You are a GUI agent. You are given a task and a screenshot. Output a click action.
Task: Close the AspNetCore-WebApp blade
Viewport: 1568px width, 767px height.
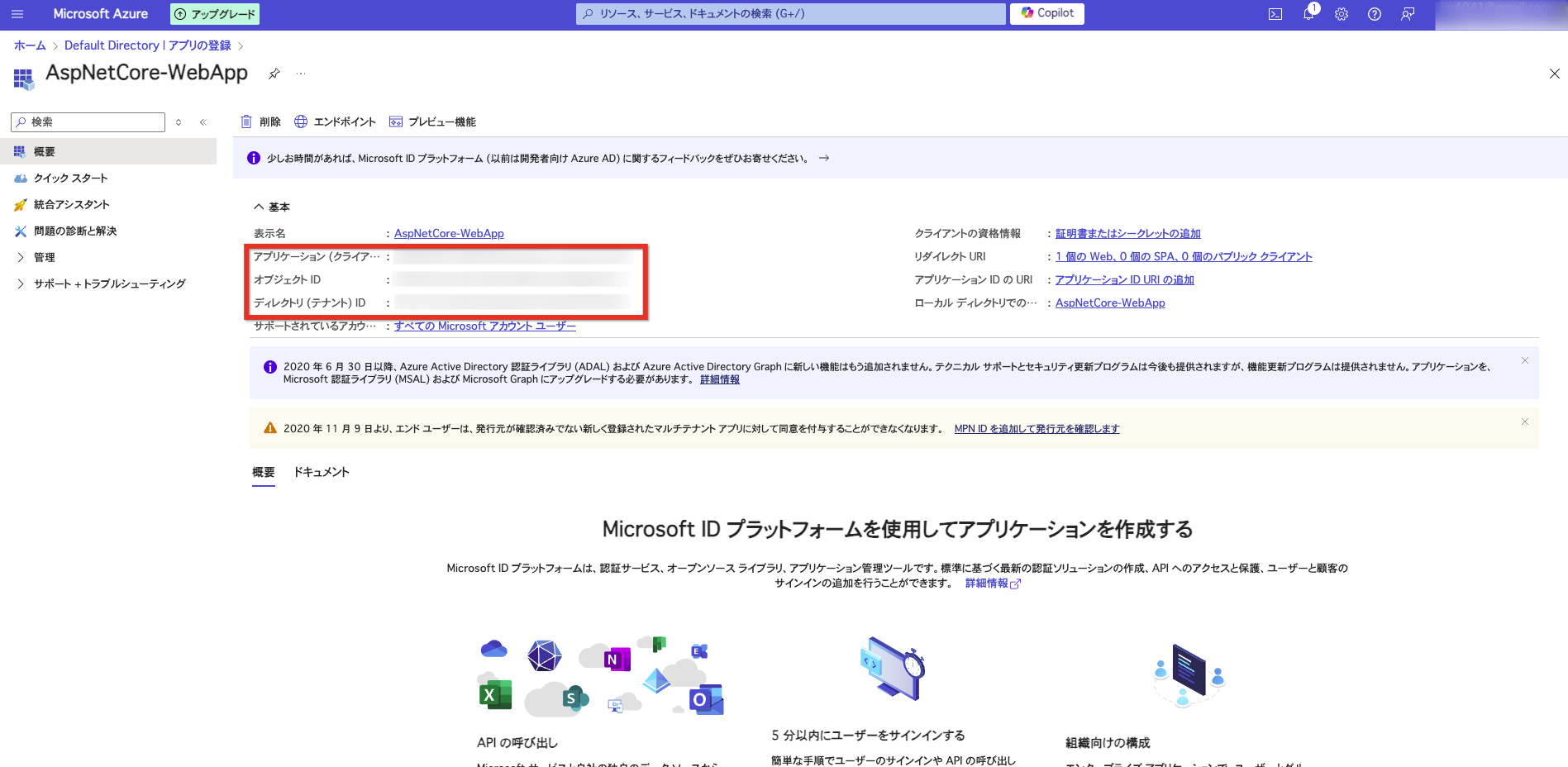1554,74
